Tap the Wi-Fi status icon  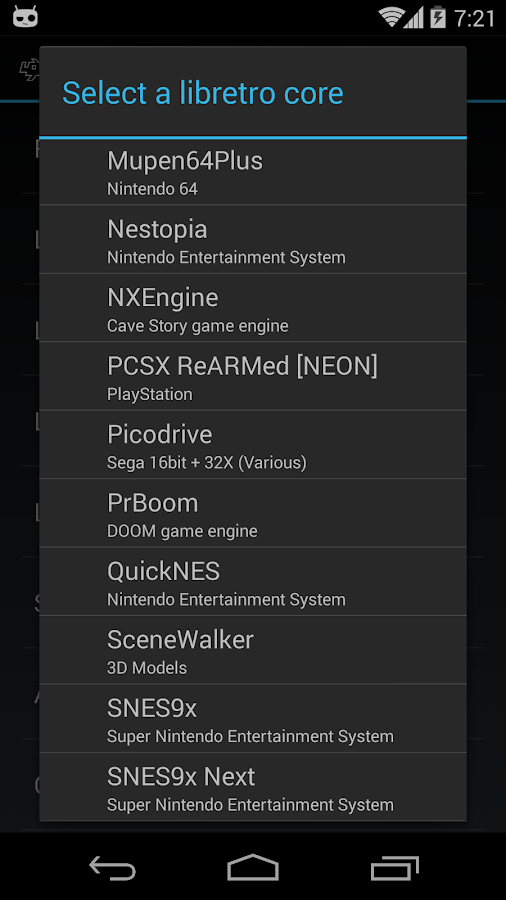point(391,17)
